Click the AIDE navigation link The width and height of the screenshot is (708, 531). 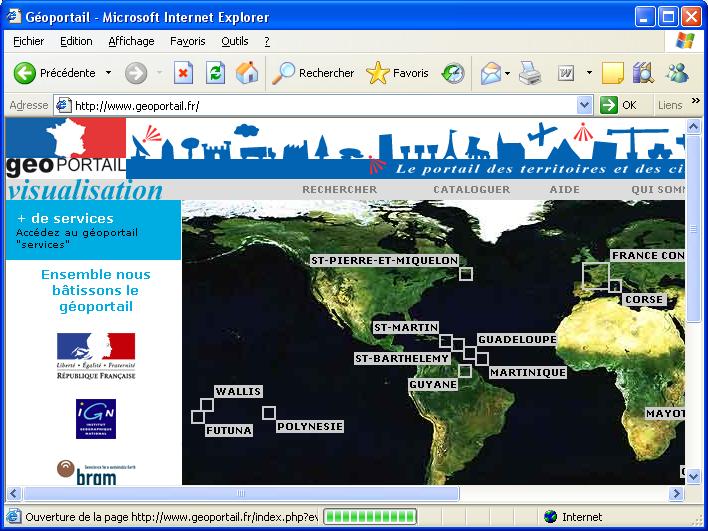[564, 190]
